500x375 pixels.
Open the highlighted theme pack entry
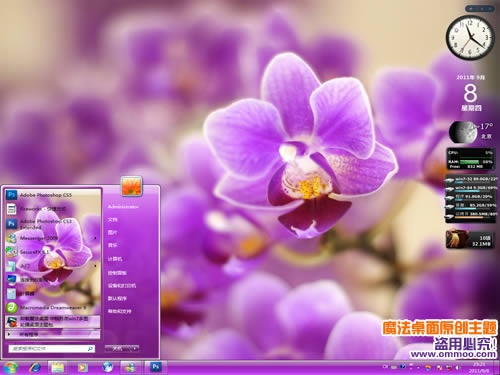[53, 322]
